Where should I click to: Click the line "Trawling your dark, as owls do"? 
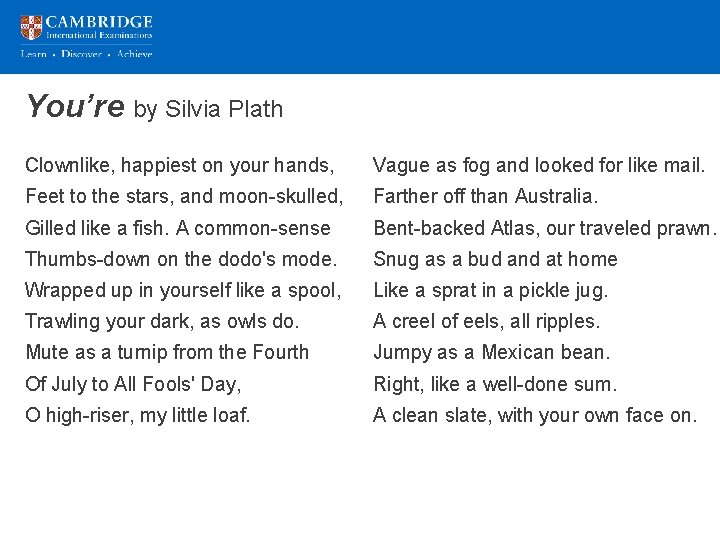coord(162,321)
